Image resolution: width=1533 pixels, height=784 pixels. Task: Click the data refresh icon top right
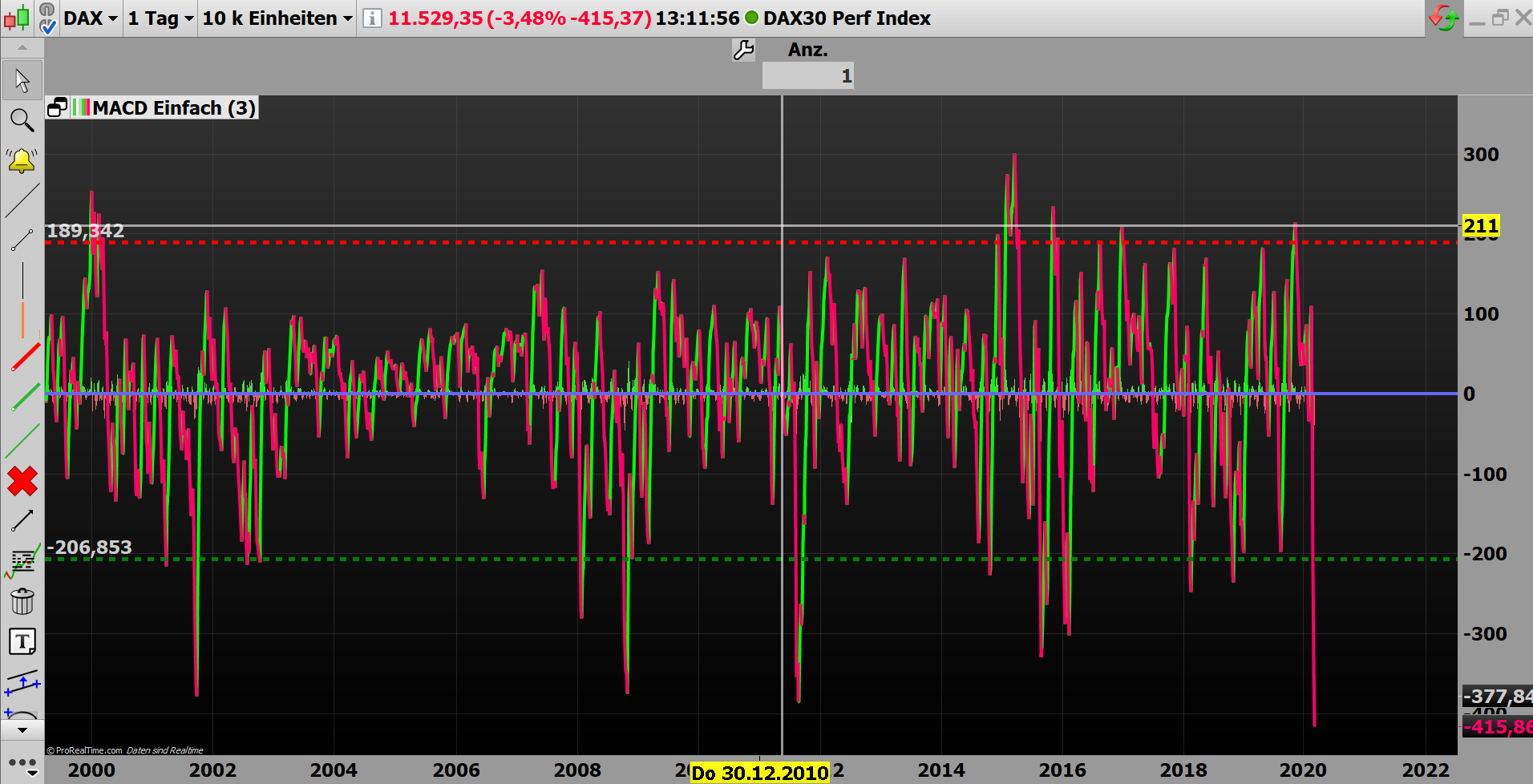coord(1443,16)
